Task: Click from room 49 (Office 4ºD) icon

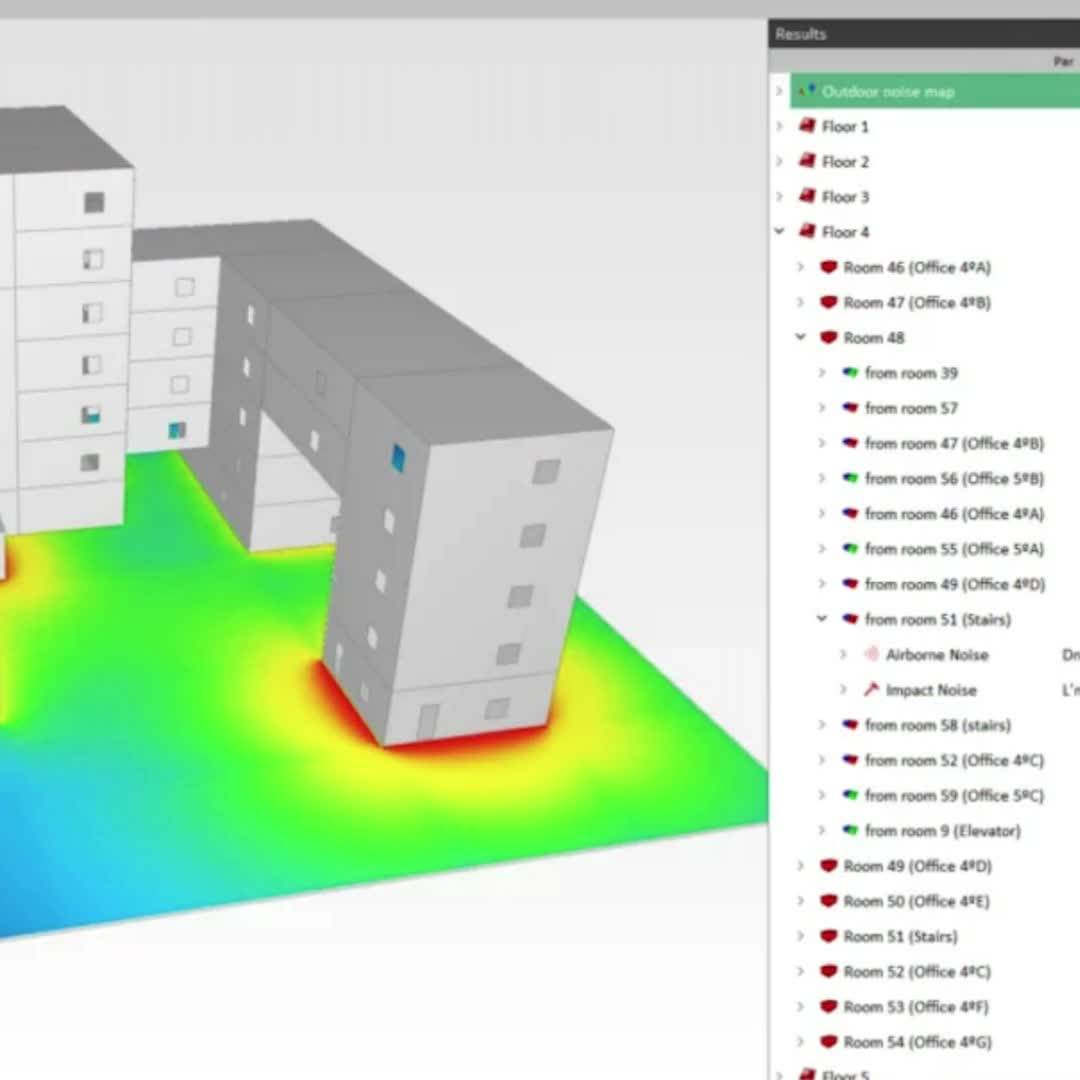Action: tap(850, 583)
